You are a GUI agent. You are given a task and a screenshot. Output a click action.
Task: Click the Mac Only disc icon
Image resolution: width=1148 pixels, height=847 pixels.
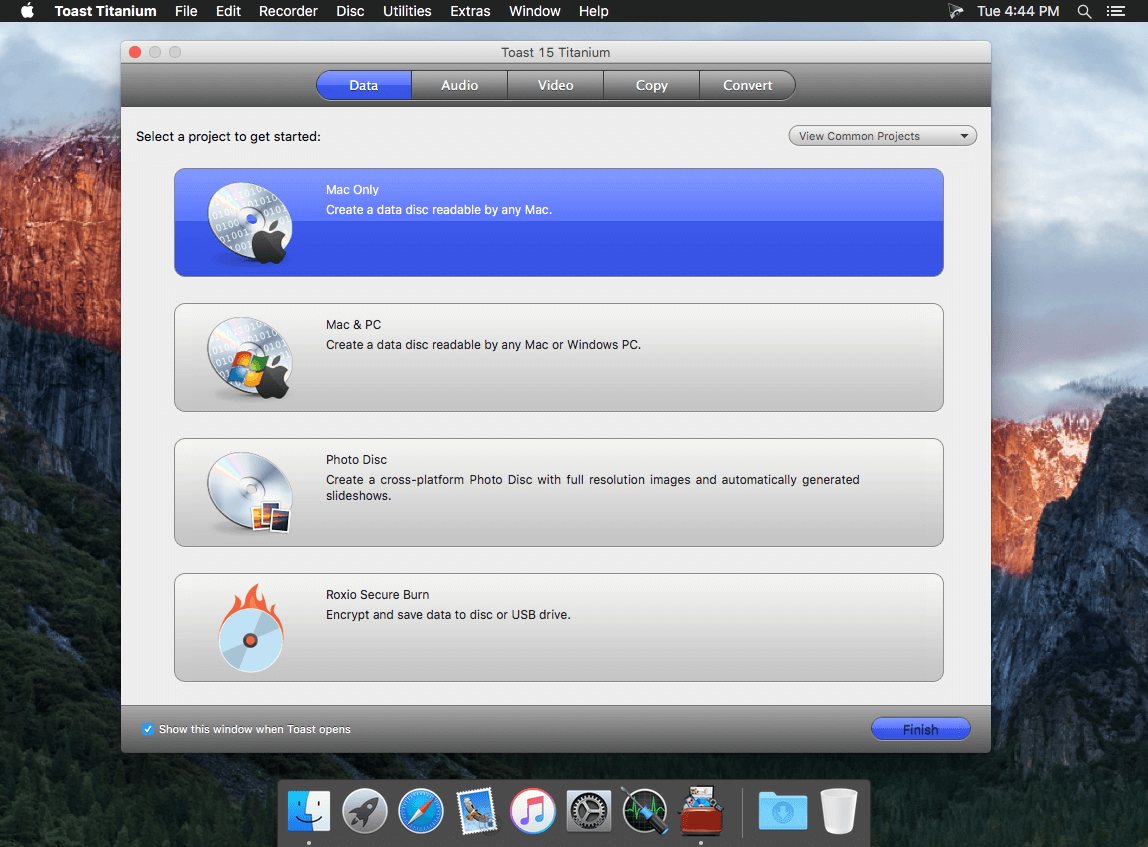coord(250,223)
